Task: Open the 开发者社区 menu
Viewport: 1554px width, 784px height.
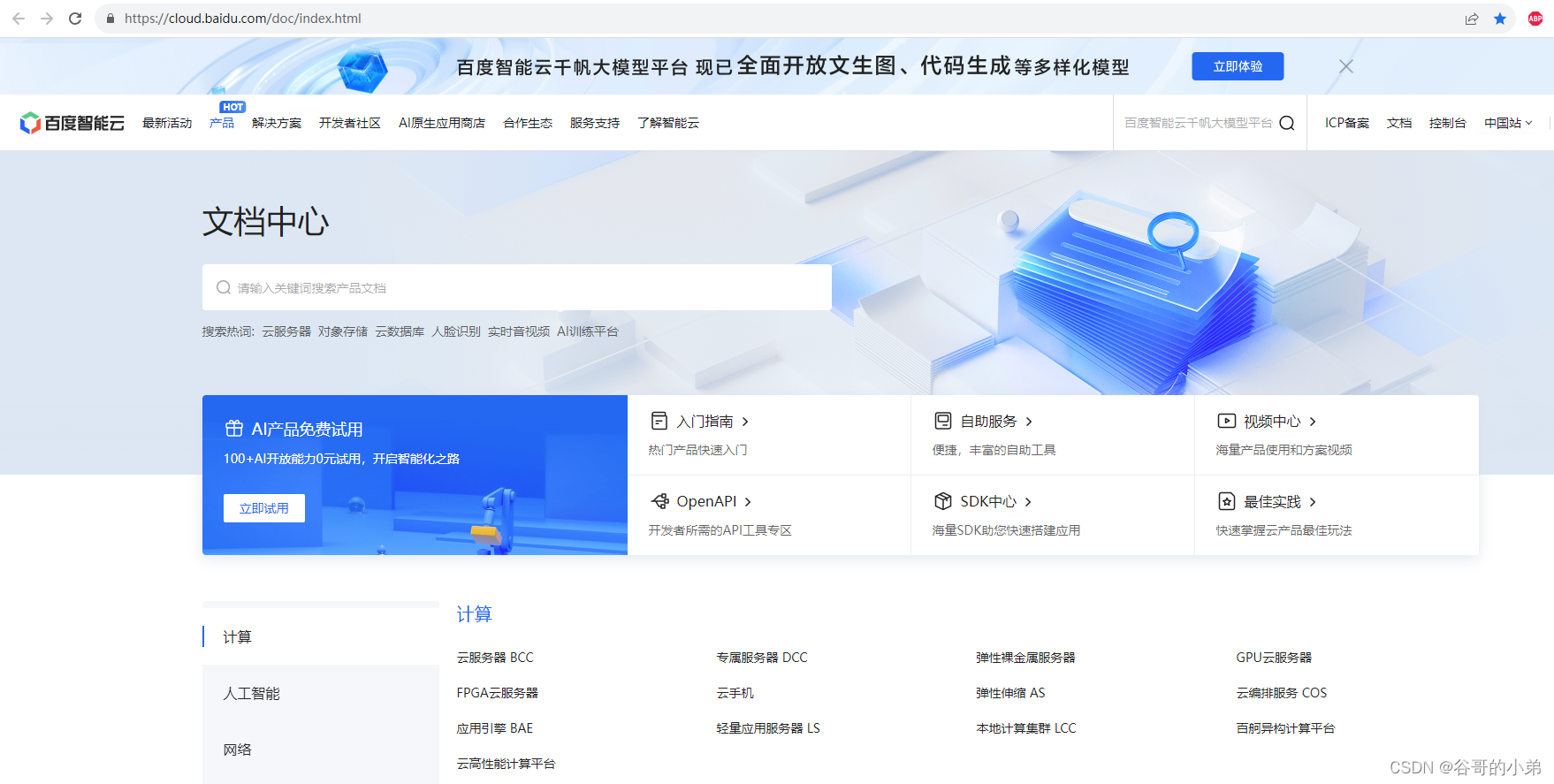Action: 350,123
